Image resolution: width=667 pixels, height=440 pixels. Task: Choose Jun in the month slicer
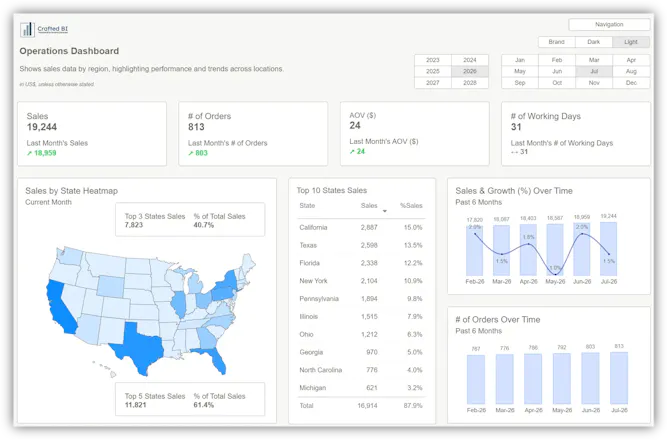coord(557,71)
